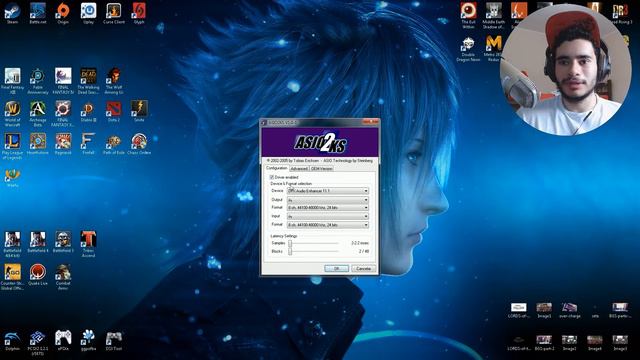
Task: Open the OEM Version tab
Action: (321, 169)
